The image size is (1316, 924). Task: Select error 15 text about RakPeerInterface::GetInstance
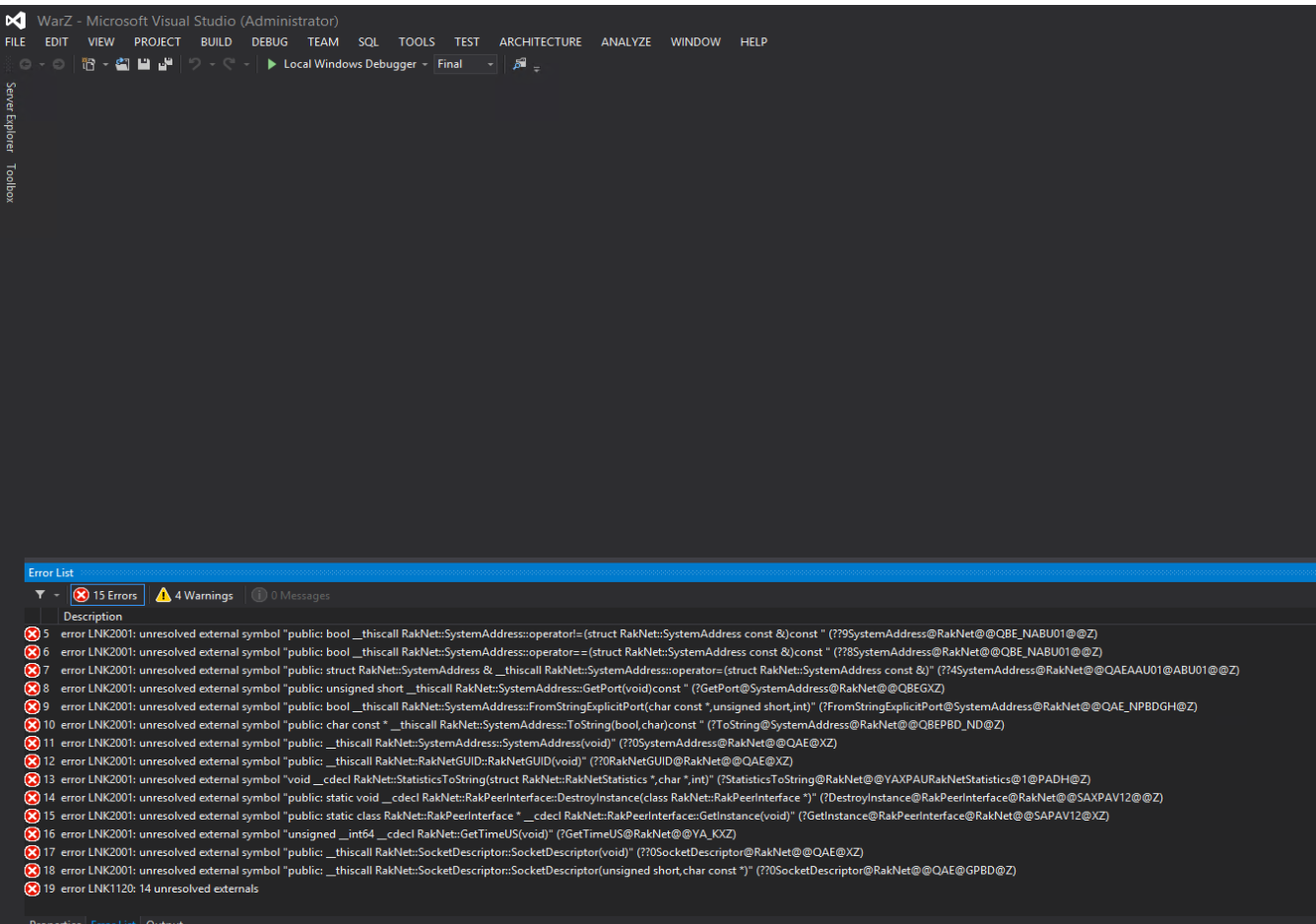click(584, 817)
